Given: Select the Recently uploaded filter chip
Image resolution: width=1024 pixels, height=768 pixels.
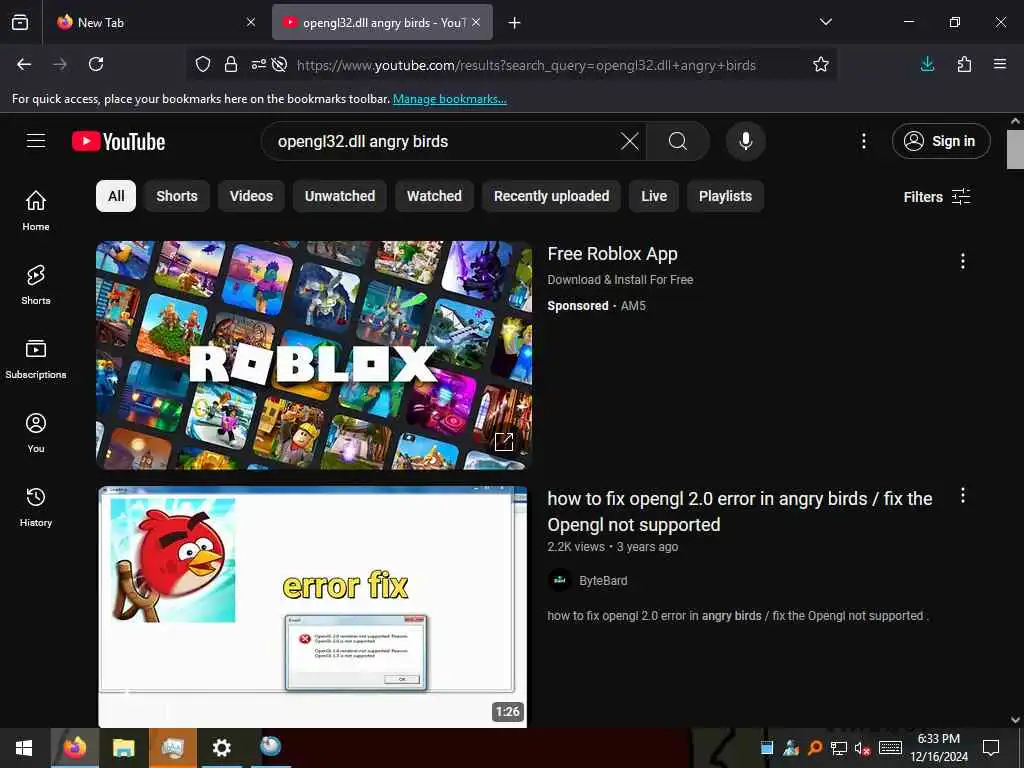Looking at the screenshot, I should (x=551, y=196).
